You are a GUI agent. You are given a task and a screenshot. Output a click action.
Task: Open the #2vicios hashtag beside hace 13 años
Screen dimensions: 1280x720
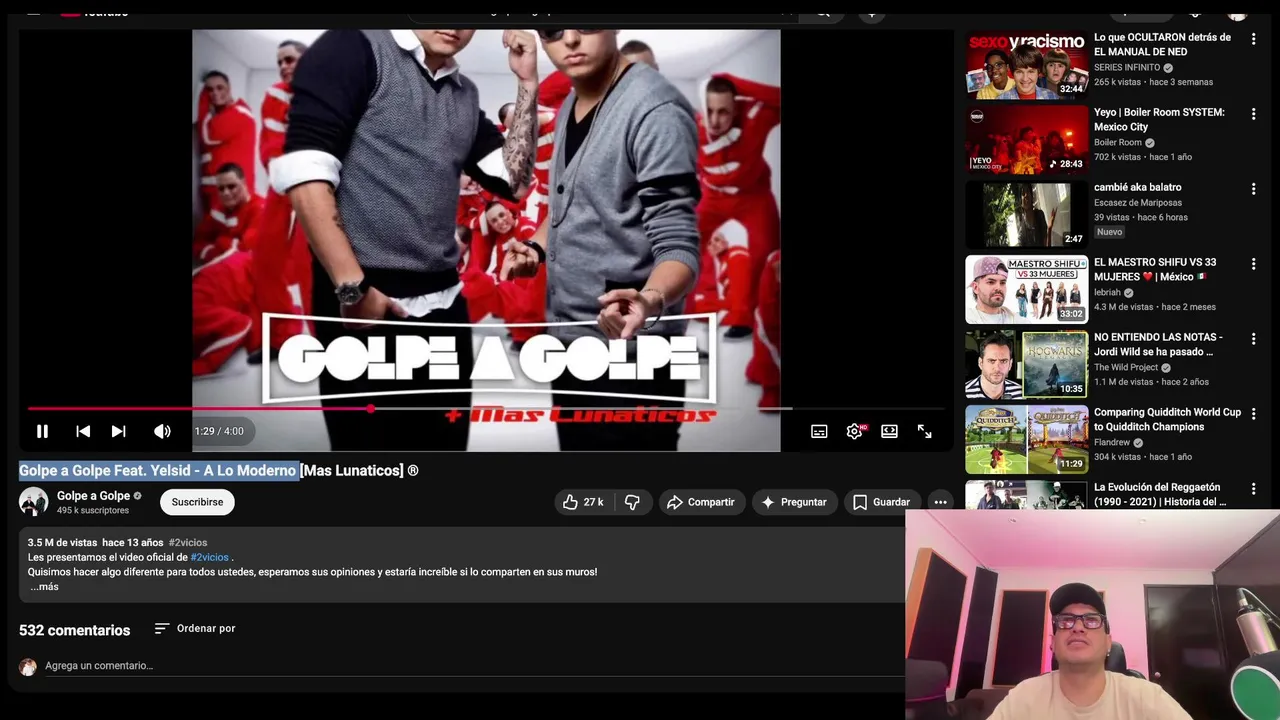tap(188, 542)
